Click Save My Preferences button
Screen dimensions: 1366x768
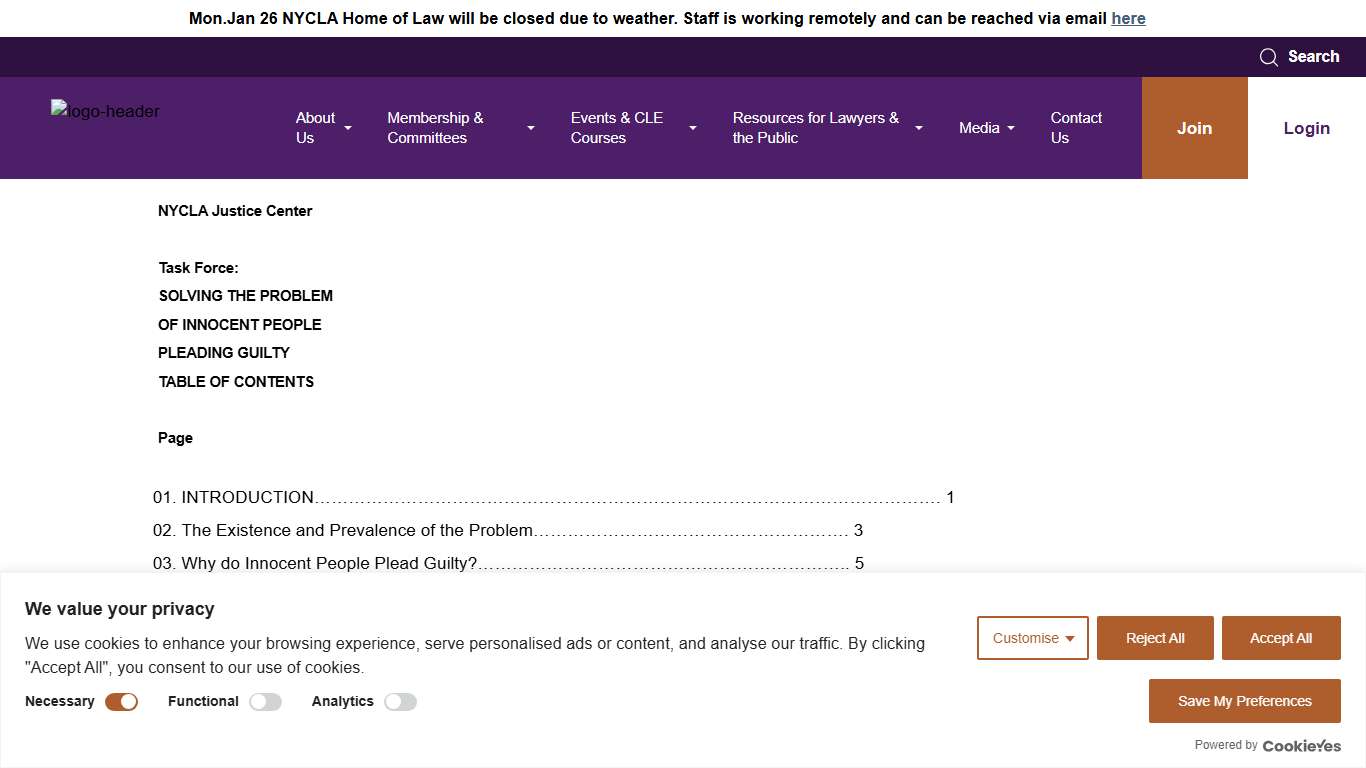[x=1244, y=701]
